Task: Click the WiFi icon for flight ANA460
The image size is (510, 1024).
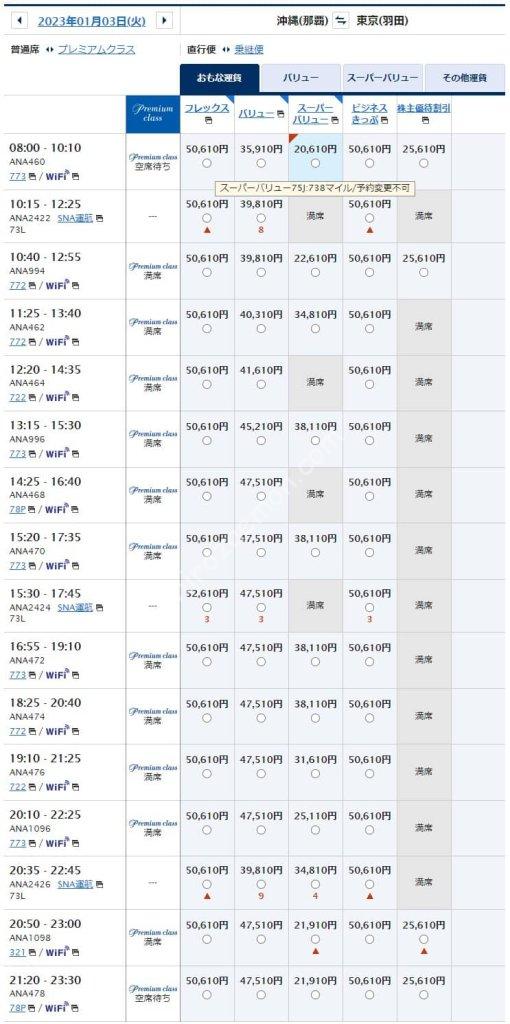Action: 58,176
